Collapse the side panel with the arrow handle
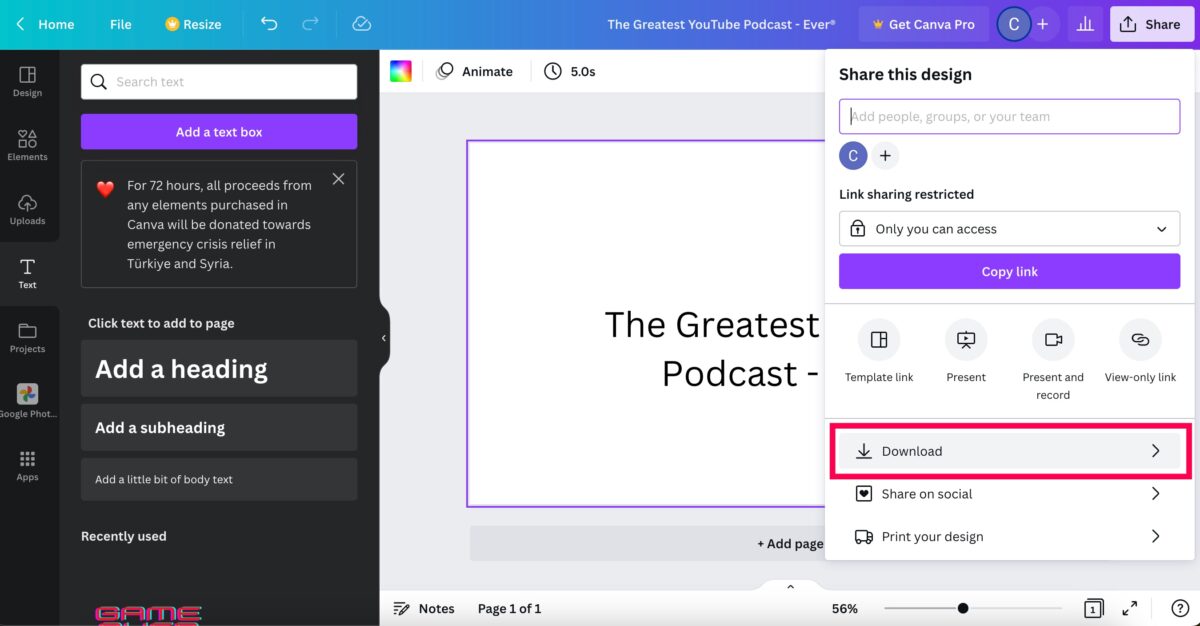The image size is (1200, 626). coord(384,338)
